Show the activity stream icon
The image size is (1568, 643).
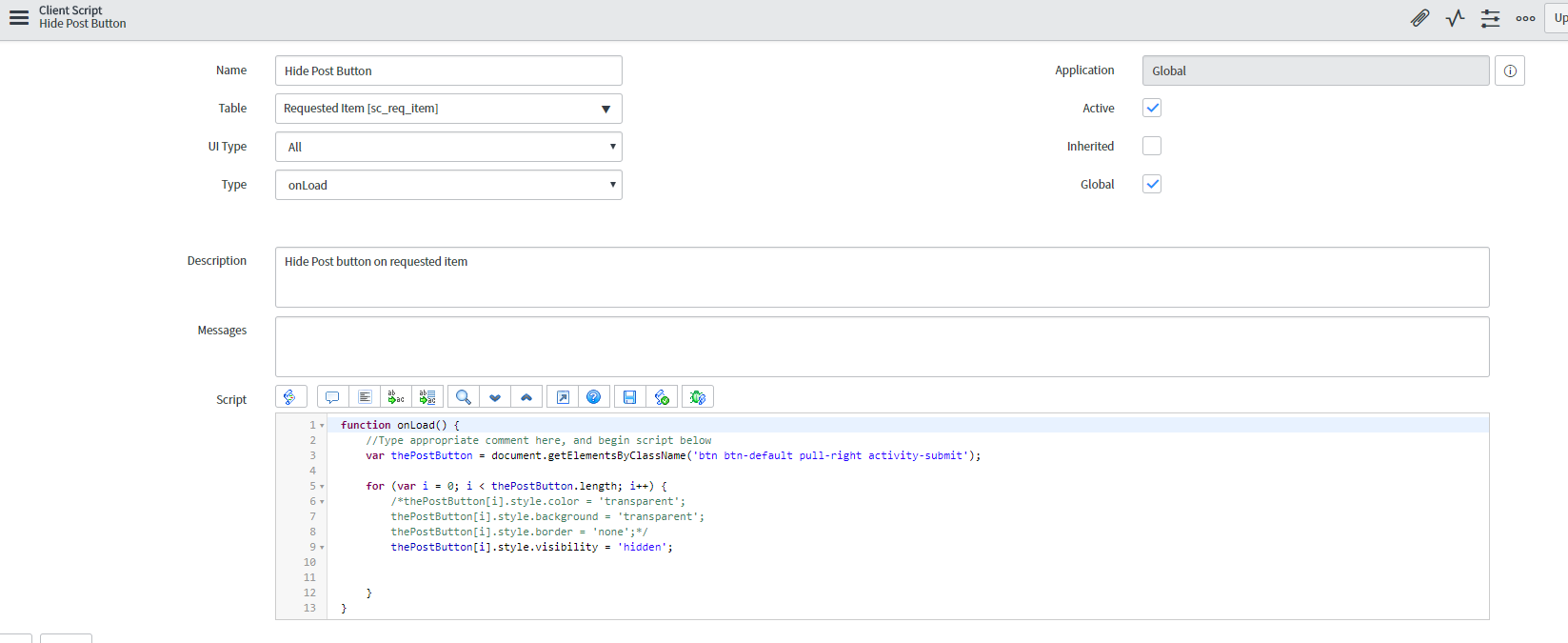click(x=1455, y=18)
